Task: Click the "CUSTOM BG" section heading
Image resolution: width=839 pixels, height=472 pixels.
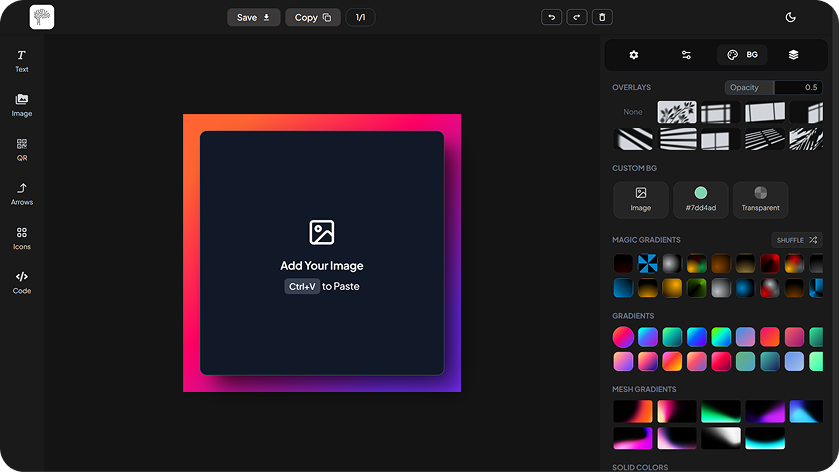Action: click(x=634, y=168)
